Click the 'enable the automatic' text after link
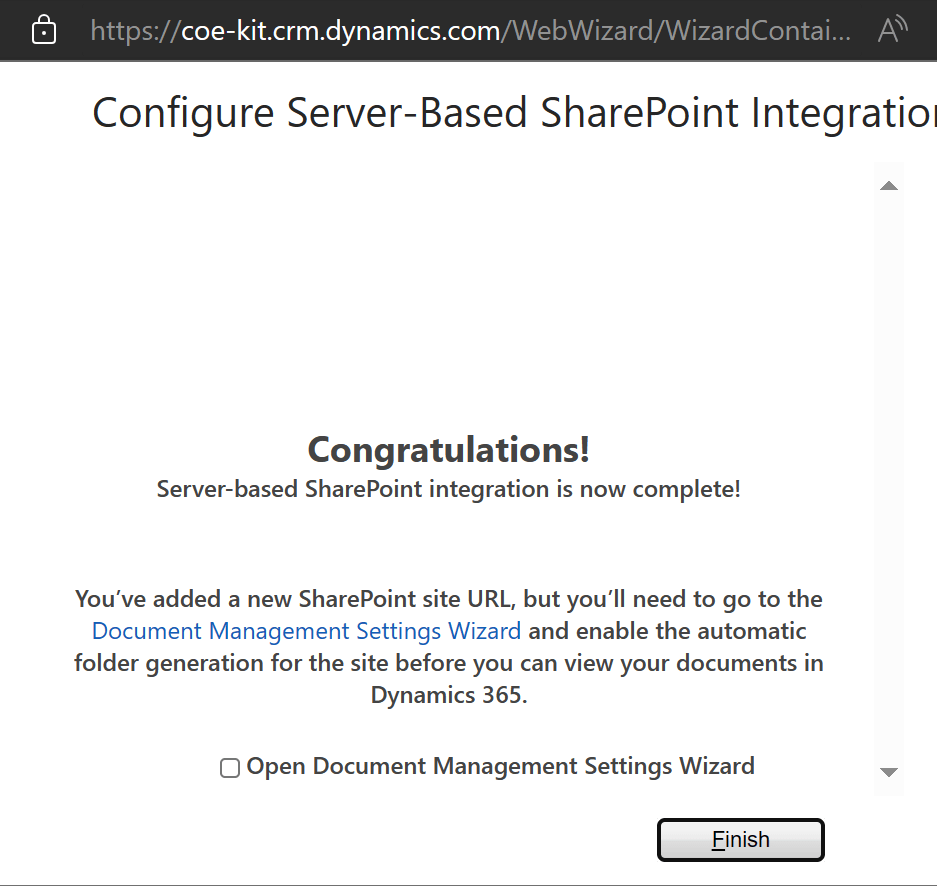This screenshot has width=937, height=886. point(666,632)
